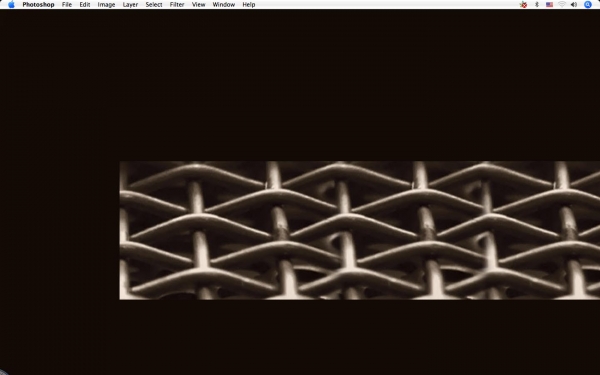The width and height of the screenshot is (600, 375).
Task: Click the red ladybug status icon
Action: click(x=523, y=5)
